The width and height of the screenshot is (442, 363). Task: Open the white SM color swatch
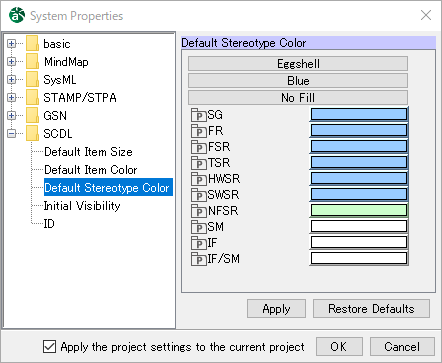click(x=359, y=226)
